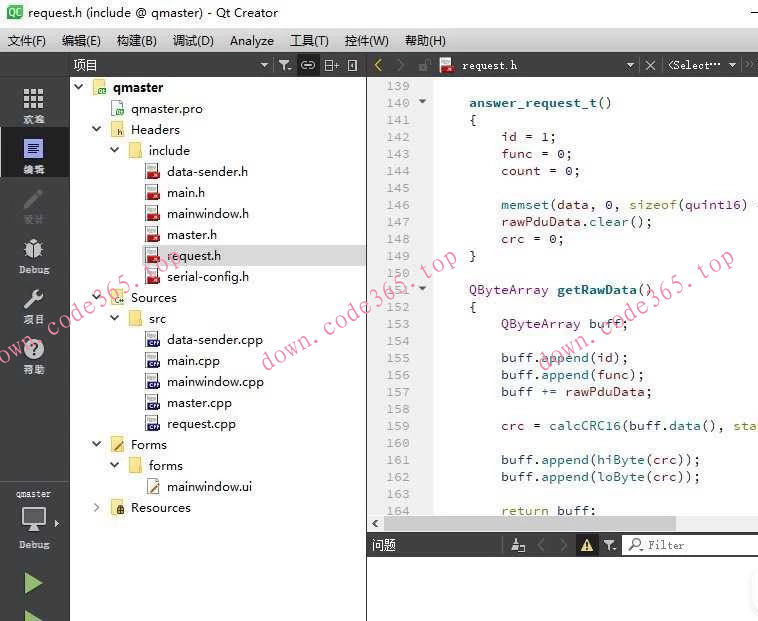The width and height of the screenshot is (758, 621).
Task: Open the 帮助(H) menu
Action: (425, 41)
